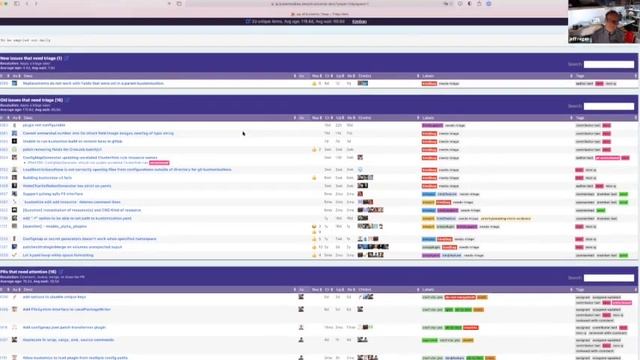
Task: Open the single issue listed under New issues
Action: (93, 83)
